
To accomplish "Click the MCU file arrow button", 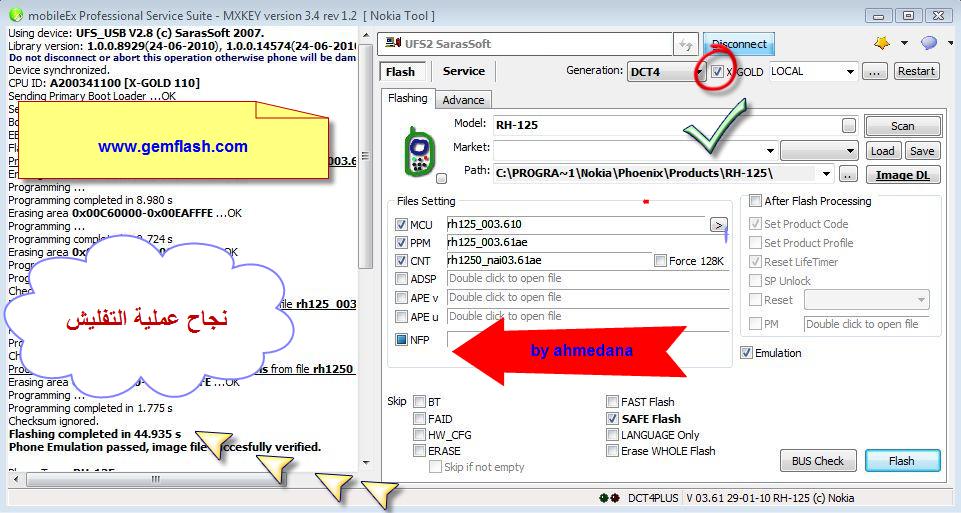I will [718, 224].
